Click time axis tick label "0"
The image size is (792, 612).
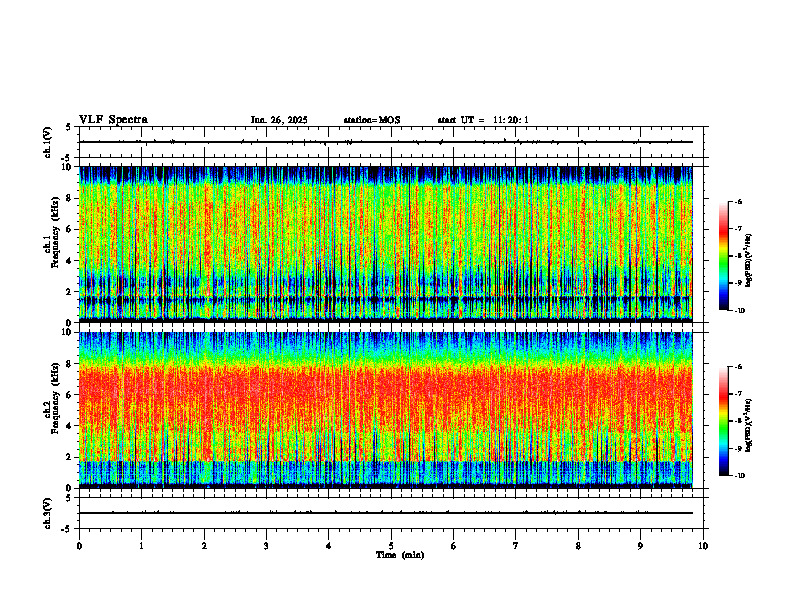[79, 546]
